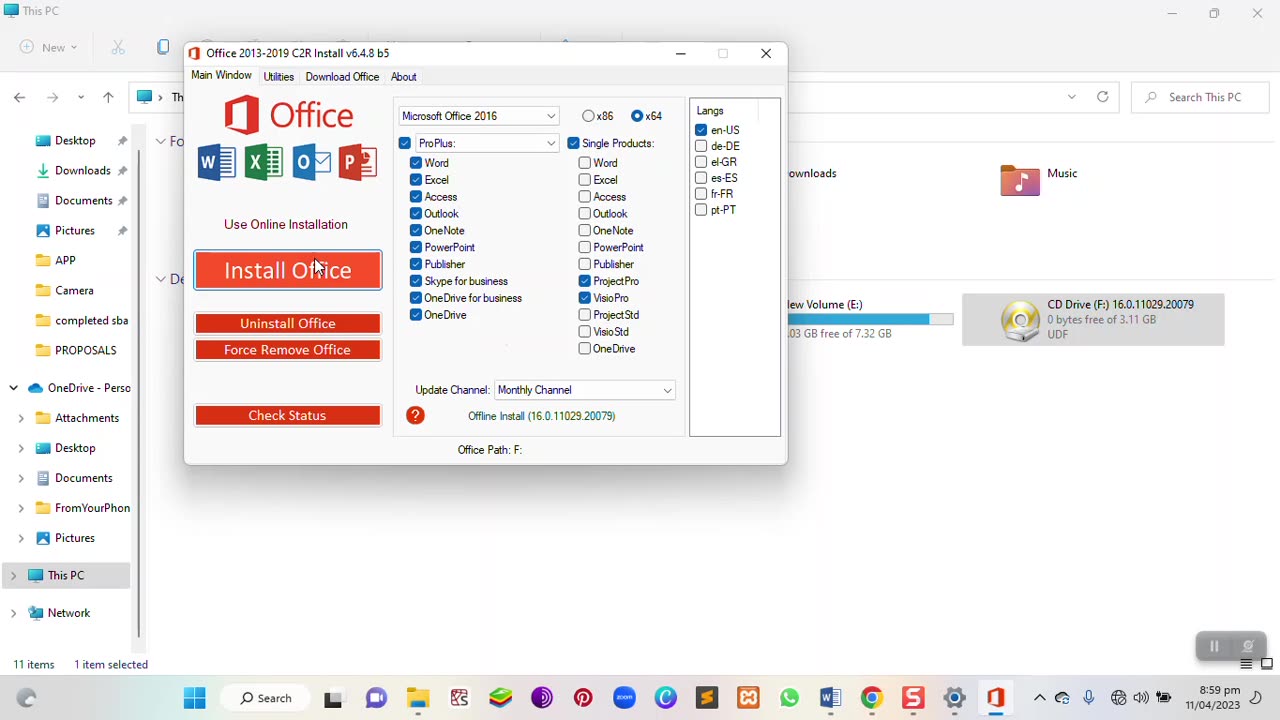The image size is (1280, 720).
Task: Open Google Chrome from the taskbar
Action: pyautogui.click(x=872, y=698)
